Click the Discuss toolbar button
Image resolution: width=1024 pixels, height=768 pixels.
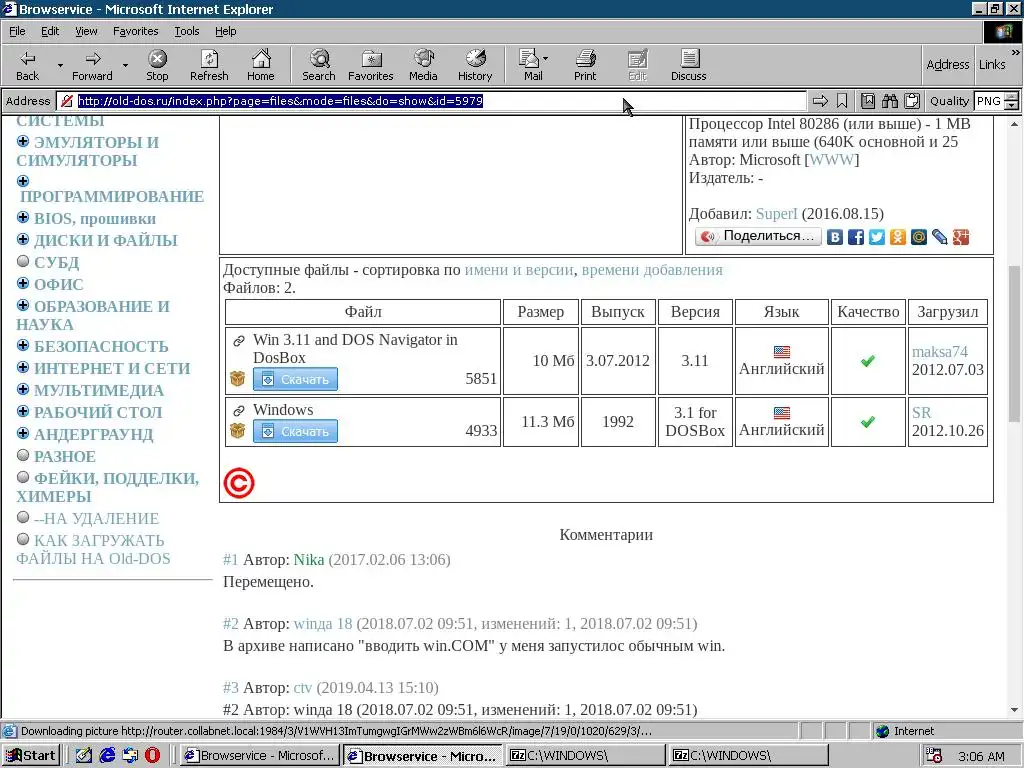tap(688, 65)
